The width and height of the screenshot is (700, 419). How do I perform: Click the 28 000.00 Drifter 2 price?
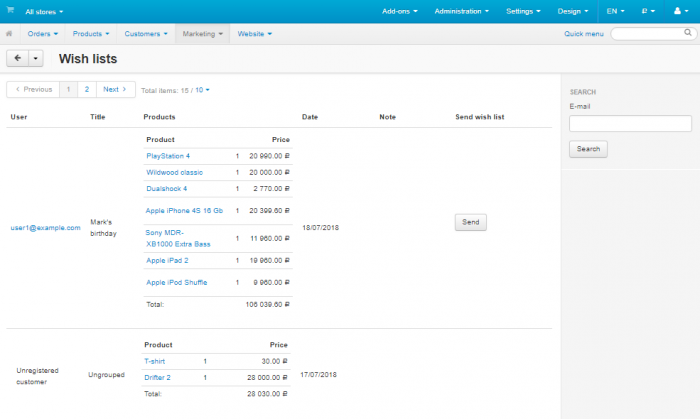[267, 378]
